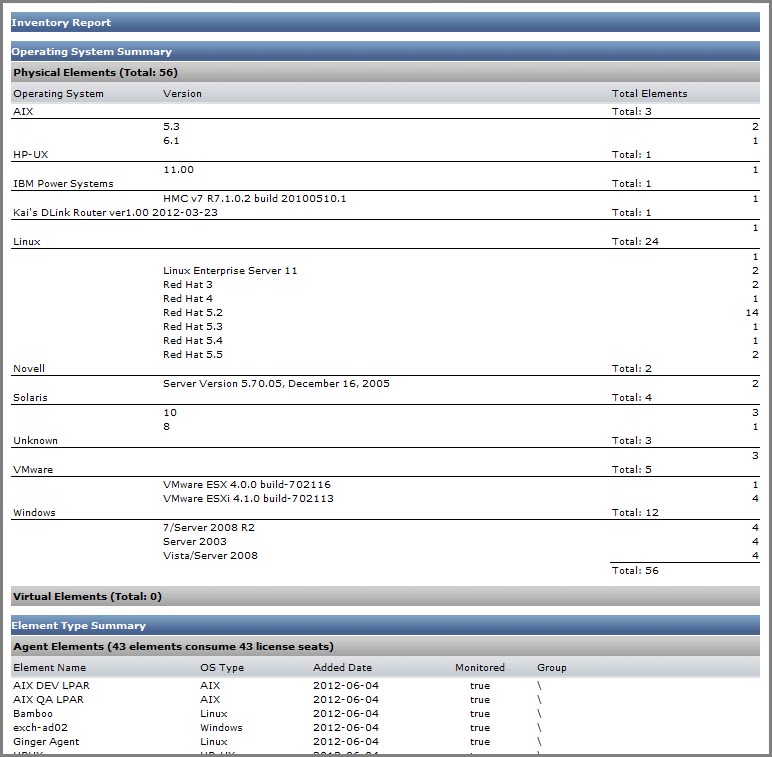Click Solaris version 10
The image size is (772, 757).
170,413
